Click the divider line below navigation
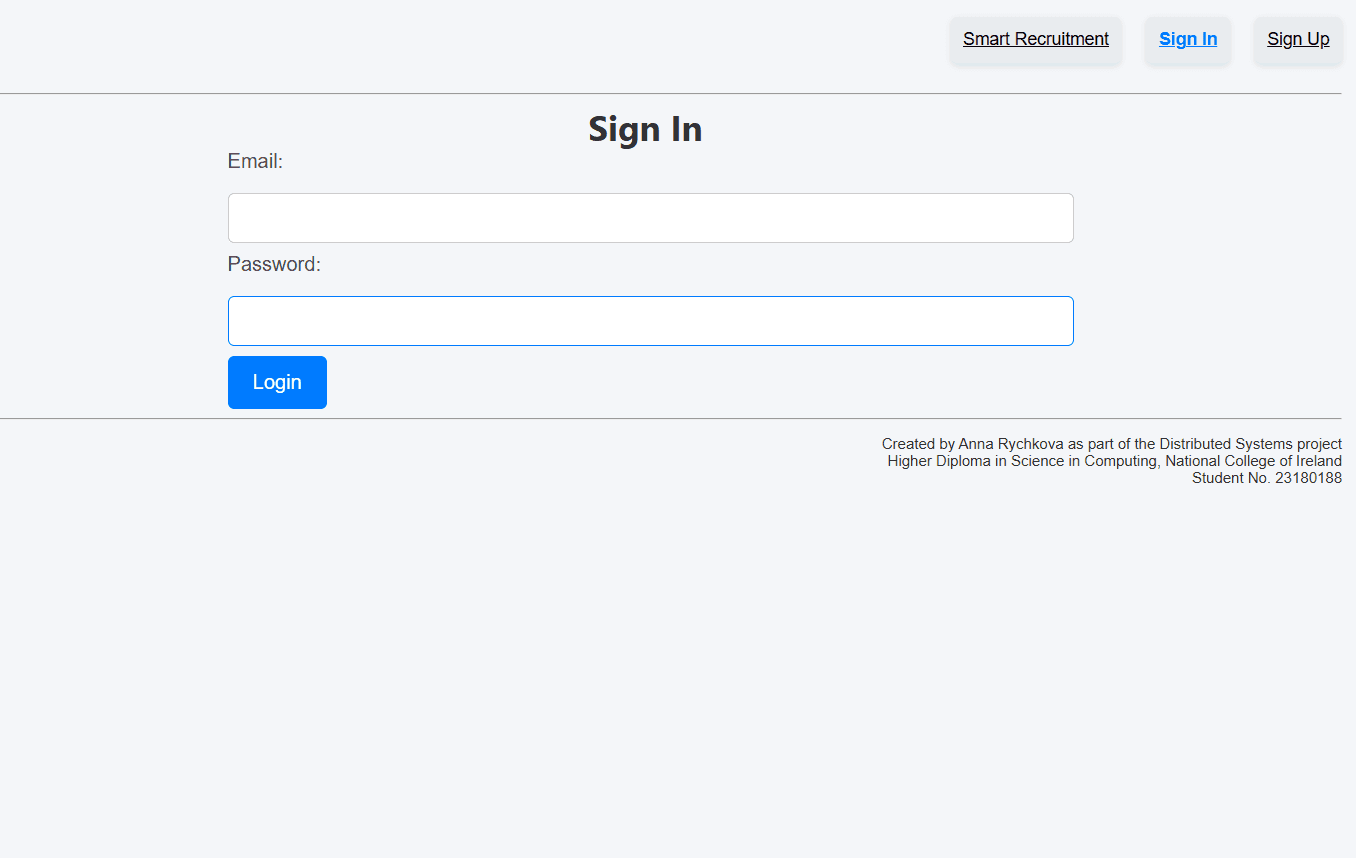The image size is (1356, 858). pyautogui.click(x=670, y=93)
